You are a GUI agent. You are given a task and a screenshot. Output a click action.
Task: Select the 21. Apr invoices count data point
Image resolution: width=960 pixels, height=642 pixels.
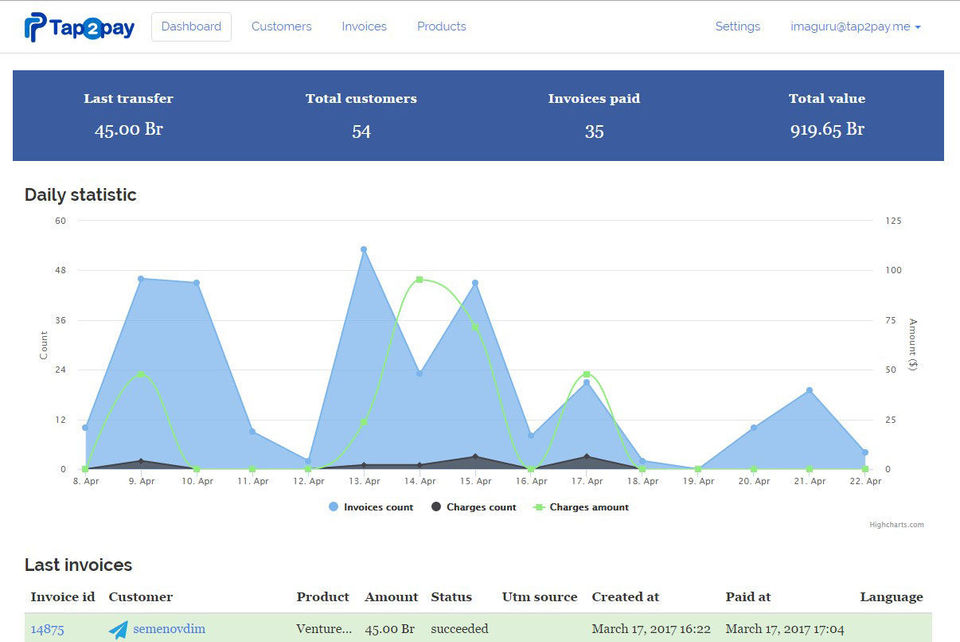(x=810, y=391)
